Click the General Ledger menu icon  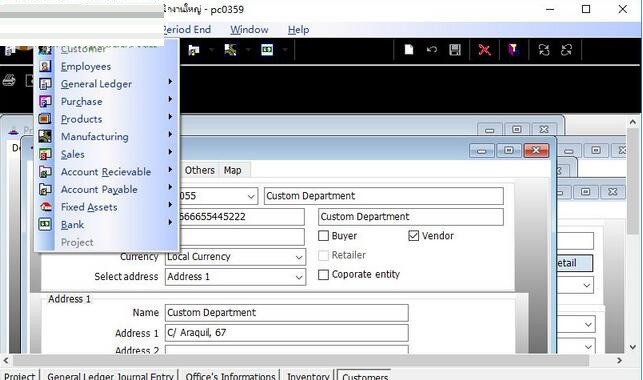point(45,84)
